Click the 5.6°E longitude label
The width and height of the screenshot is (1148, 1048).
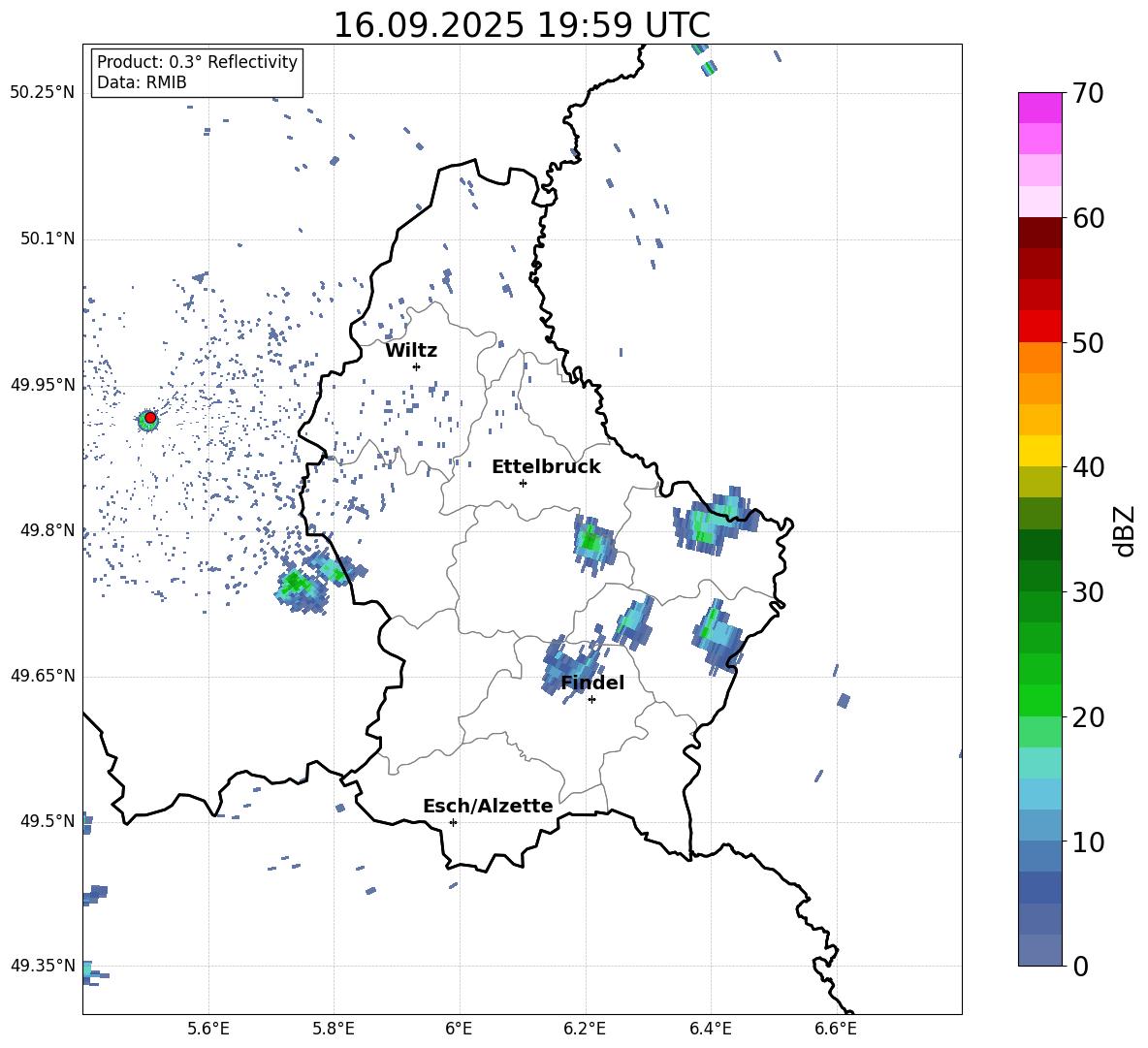coord(208,1029)
